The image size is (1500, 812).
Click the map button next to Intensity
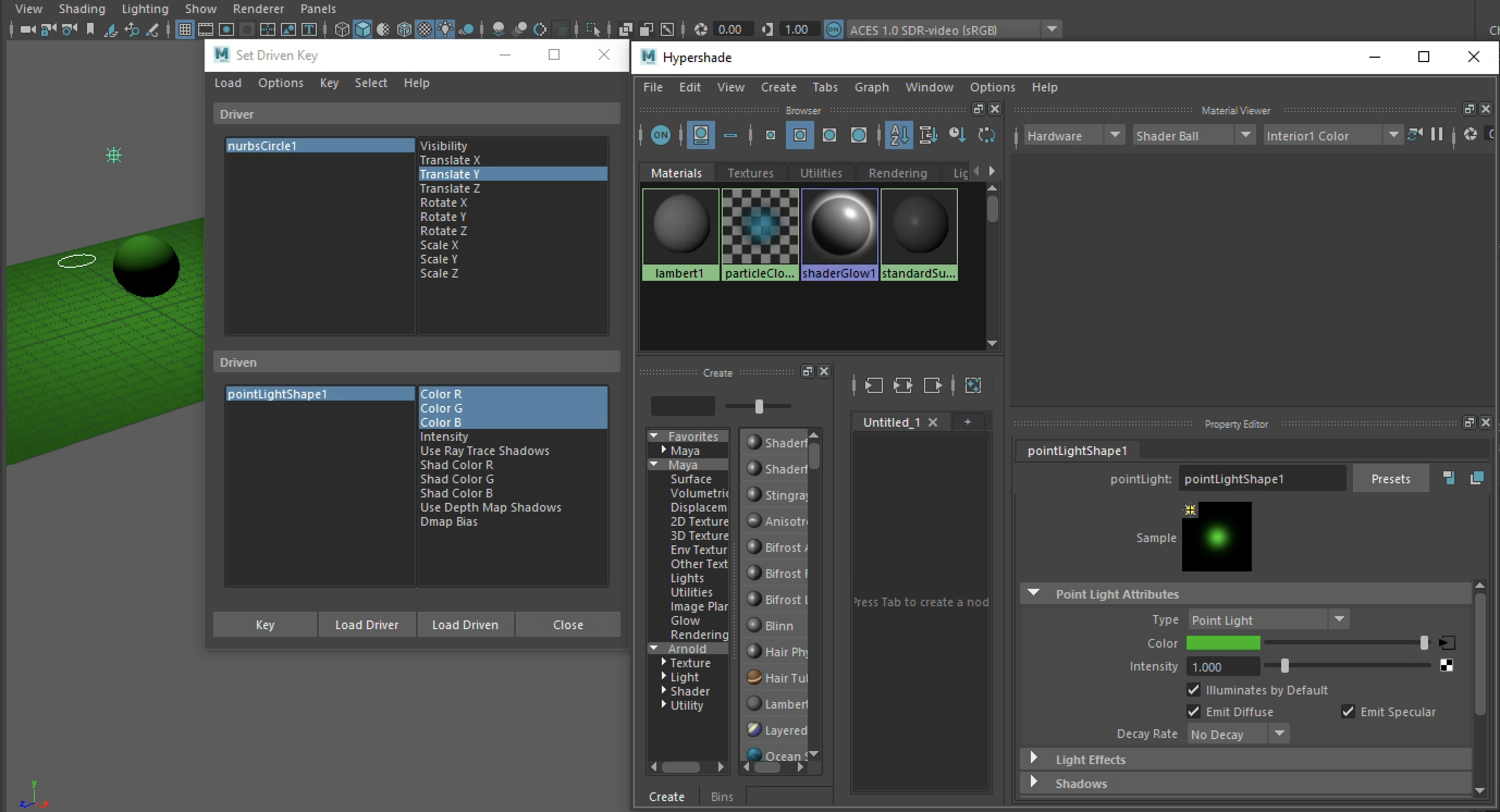point(1447,666)
